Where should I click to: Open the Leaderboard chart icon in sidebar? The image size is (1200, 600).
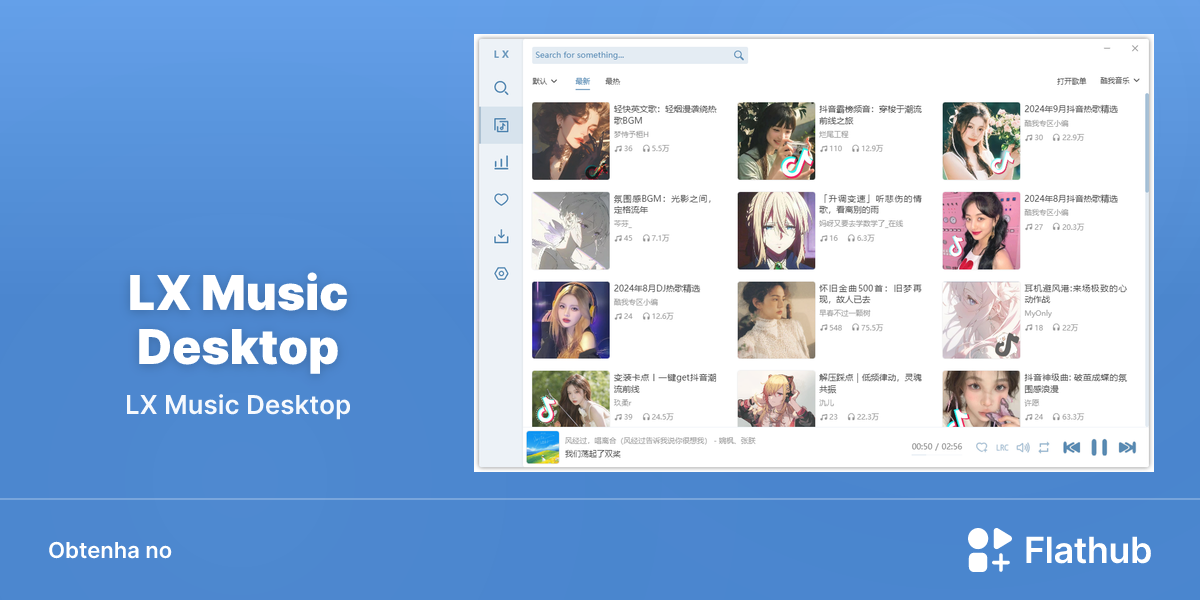[501, 162]
